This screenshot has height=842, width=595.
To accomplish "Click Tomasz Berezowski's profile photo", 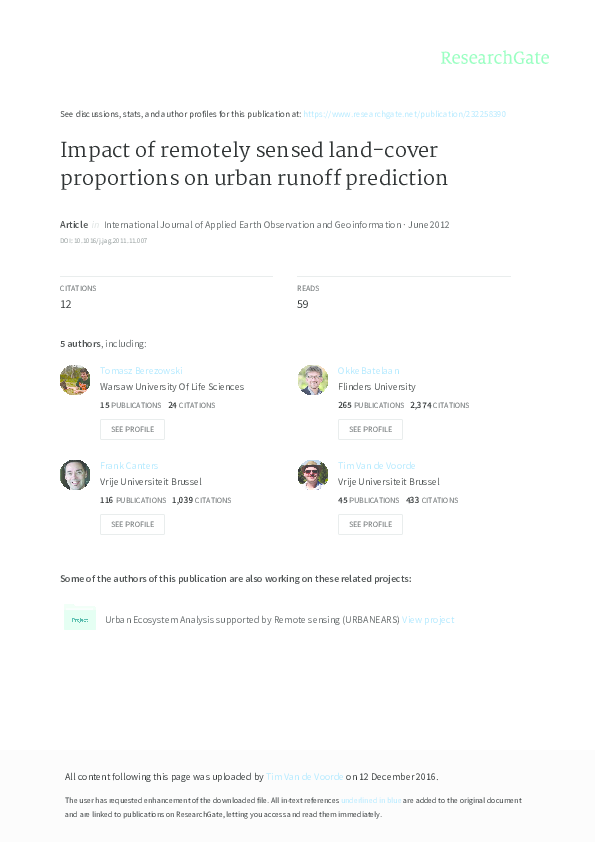I will click(x=75, y=380).
